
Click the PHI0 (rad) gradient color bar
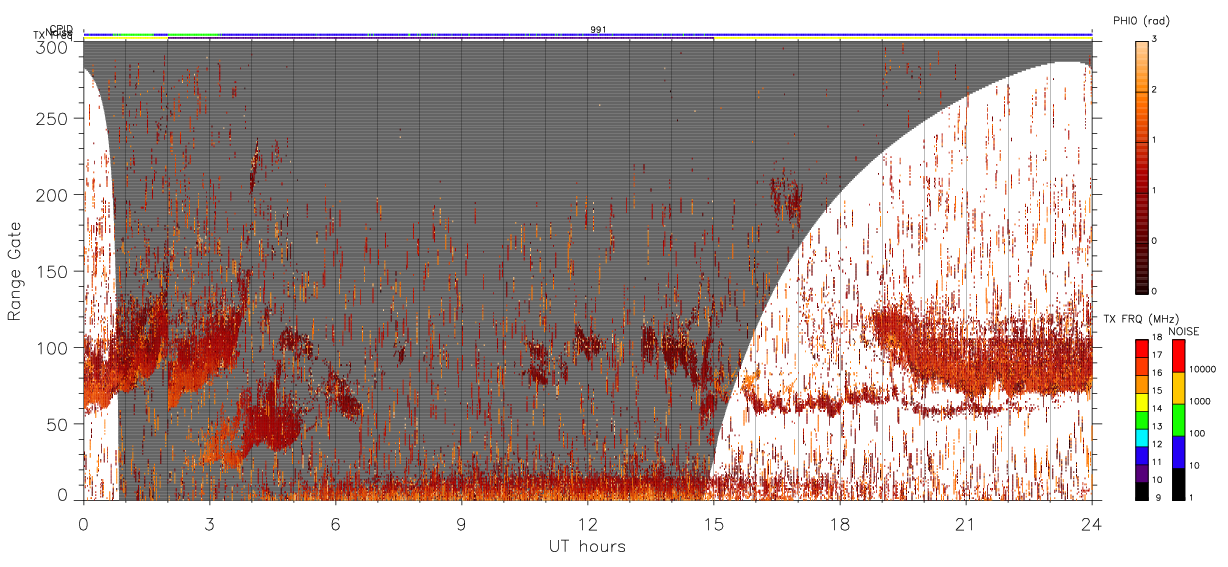1142,167
